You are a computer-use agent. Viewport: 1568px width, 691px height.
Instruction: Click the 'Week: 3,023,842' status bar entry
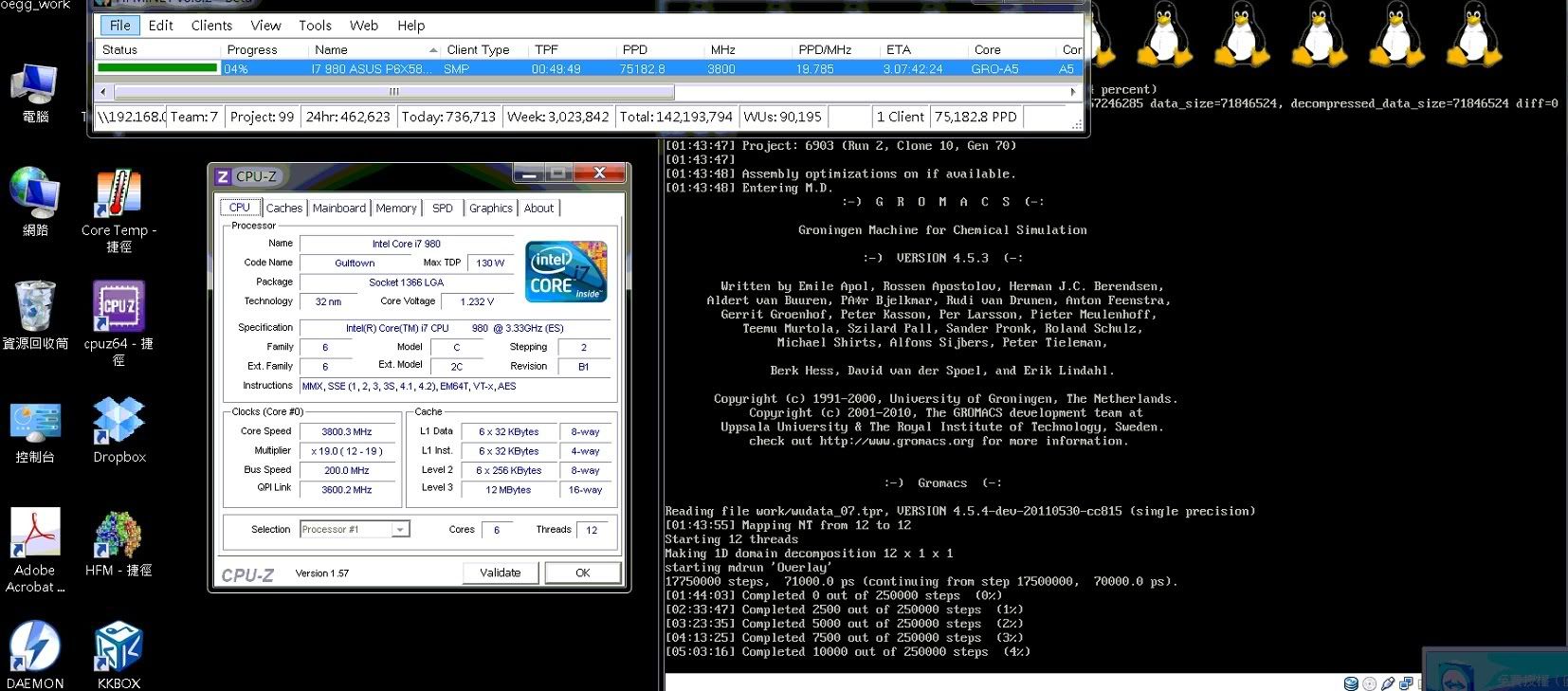point(557,117)
